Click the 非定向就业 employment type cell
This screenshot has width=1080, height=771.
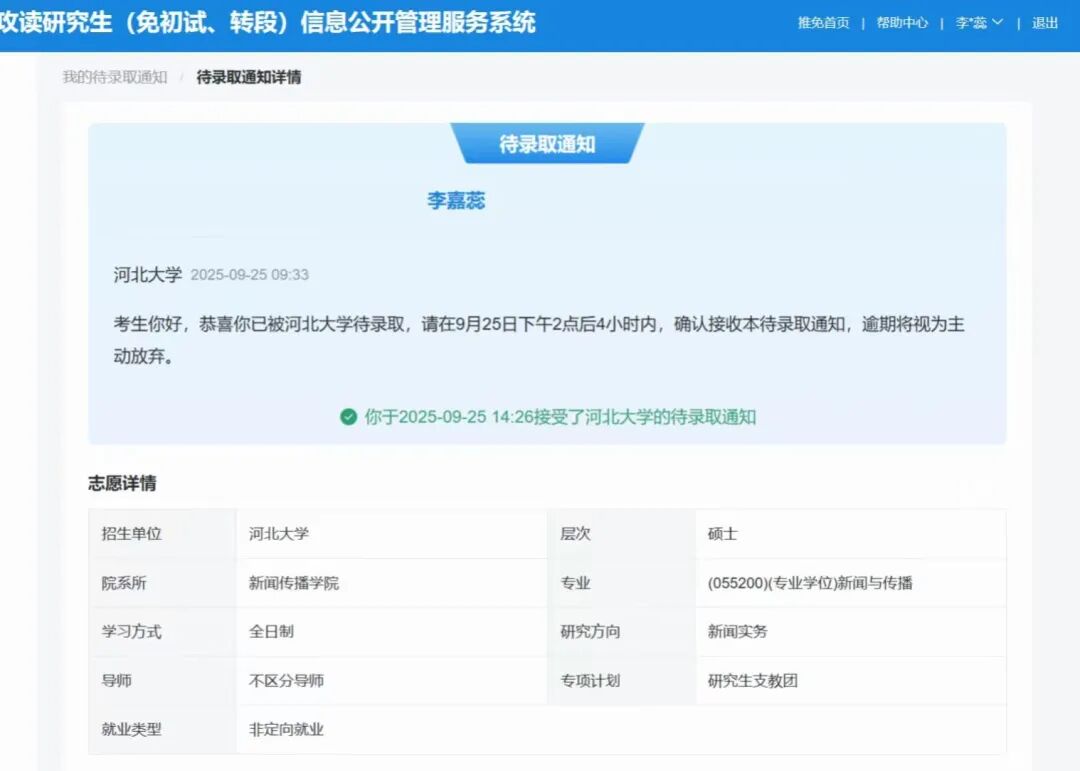pyautogui.click(x=286, y=730)
